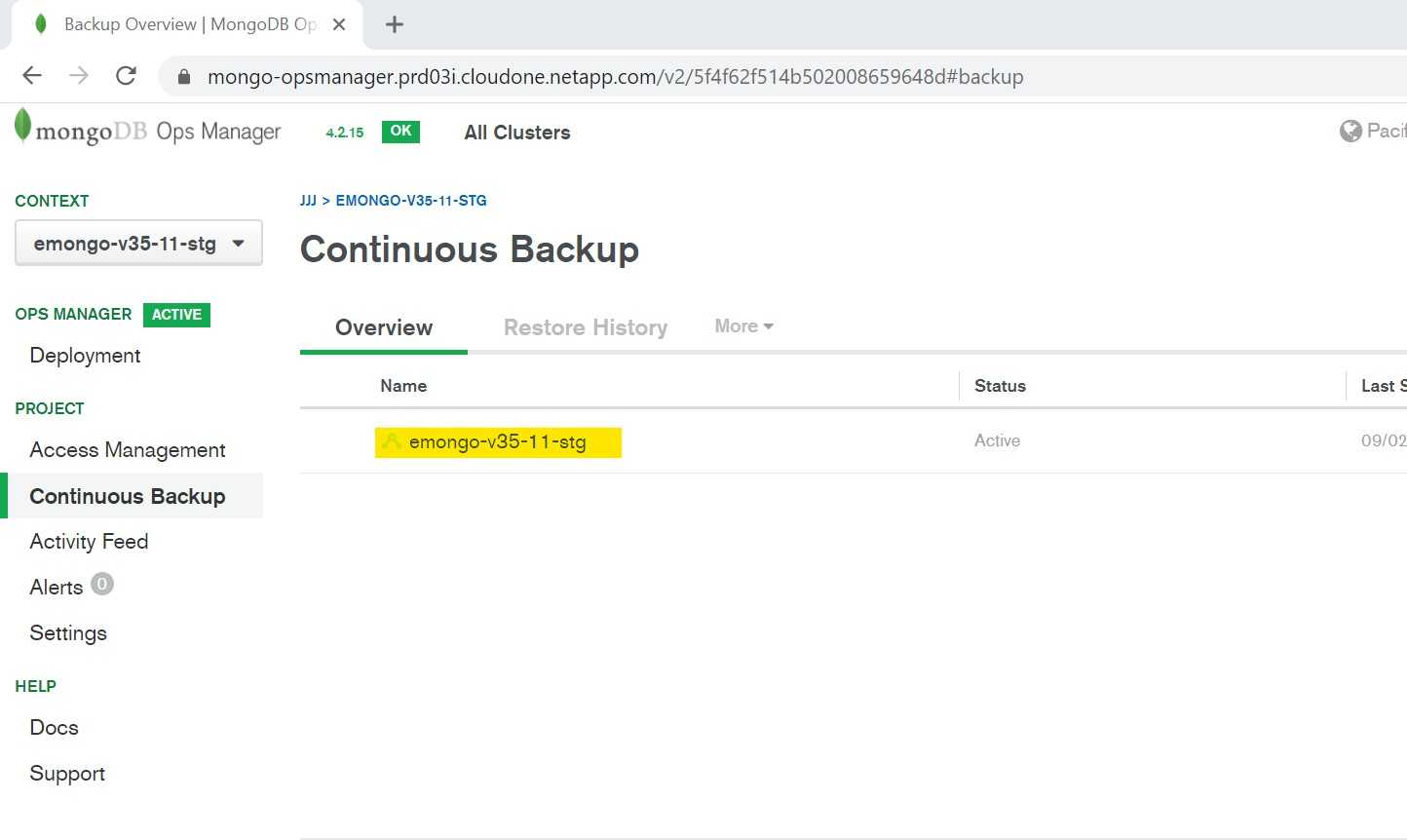
Task: Click the EMONGO-V35-11-STG breadcrumb link
Action: (x=411, y=201)
